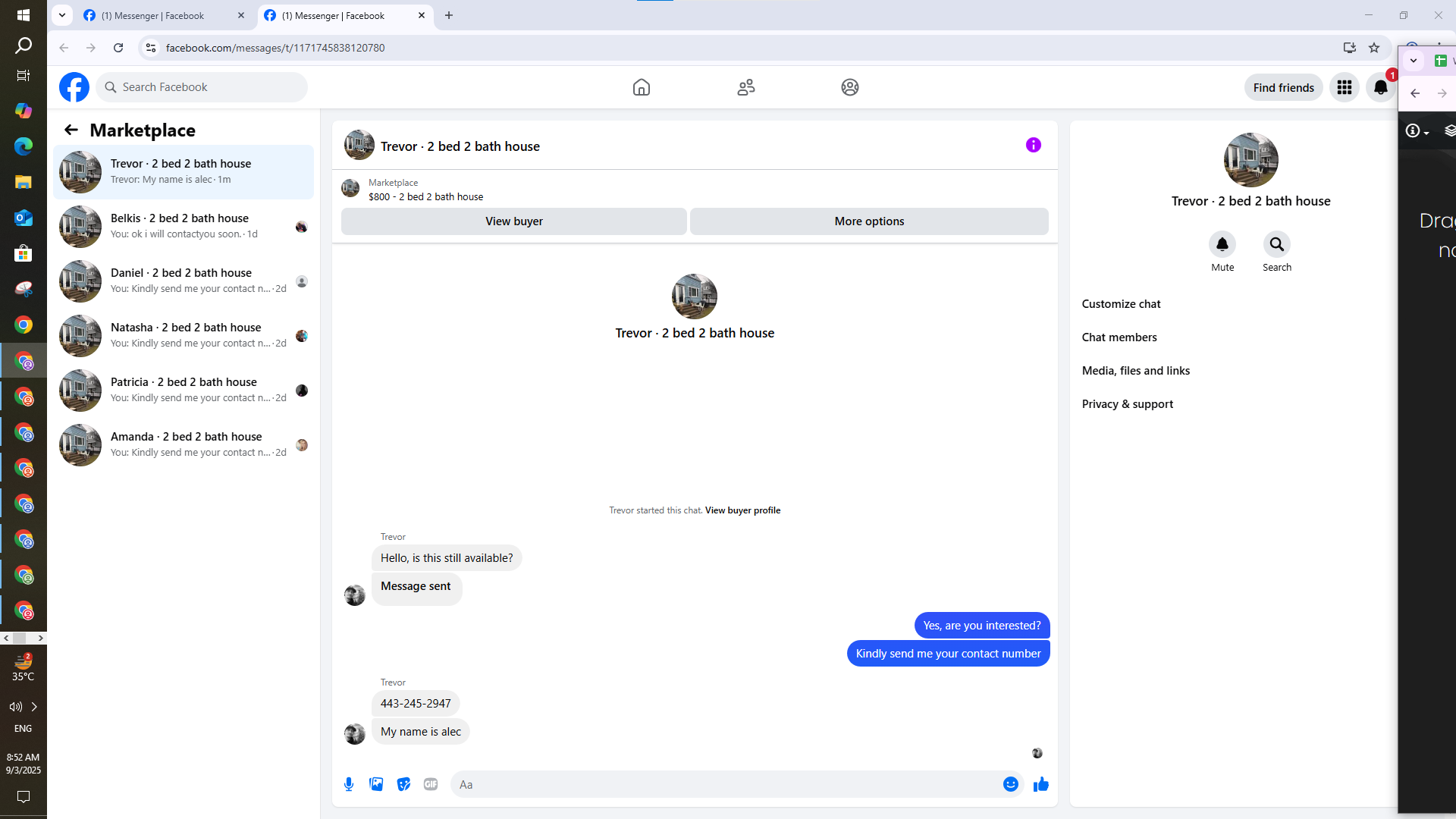
Task: Expand taskbar volume chevron
Action: [34, 707]
